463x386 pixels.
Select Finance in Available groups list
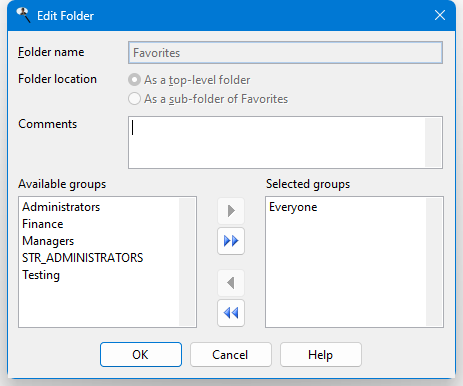click(x=43, y=224)
